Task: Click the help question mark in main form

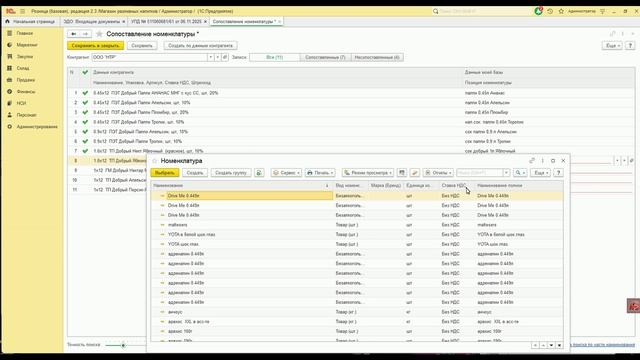Action: click(630, 46)
